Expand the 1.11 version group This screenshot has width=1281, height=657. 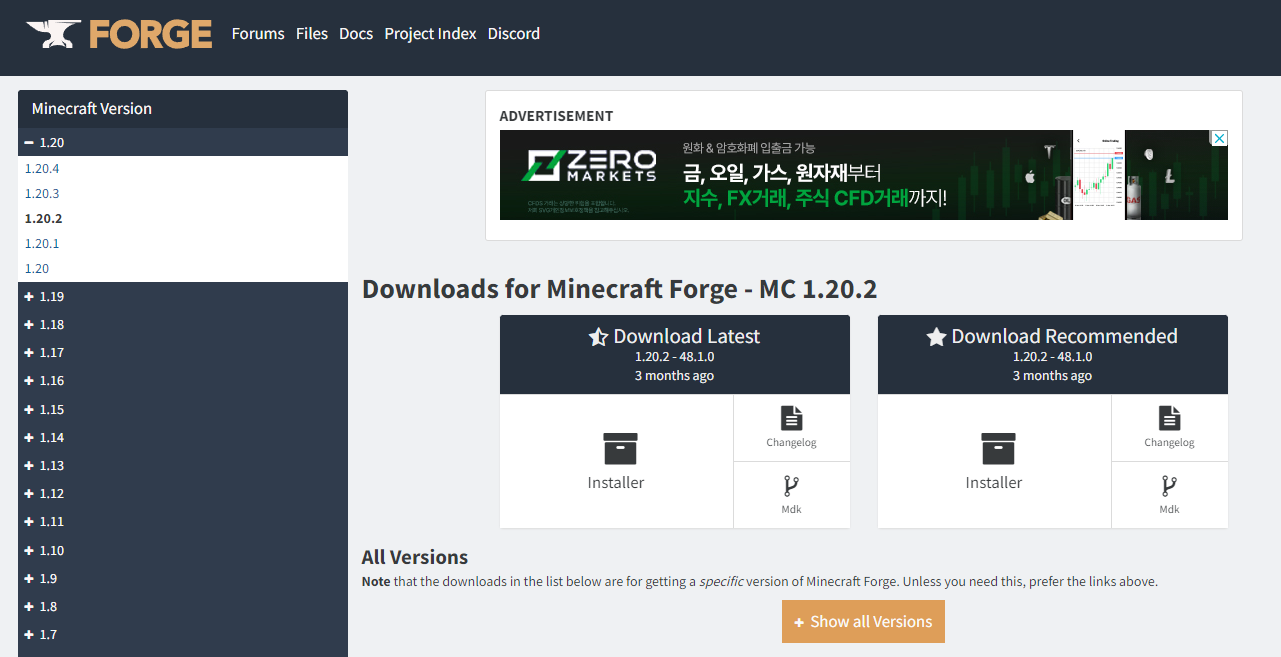[183, 522]
